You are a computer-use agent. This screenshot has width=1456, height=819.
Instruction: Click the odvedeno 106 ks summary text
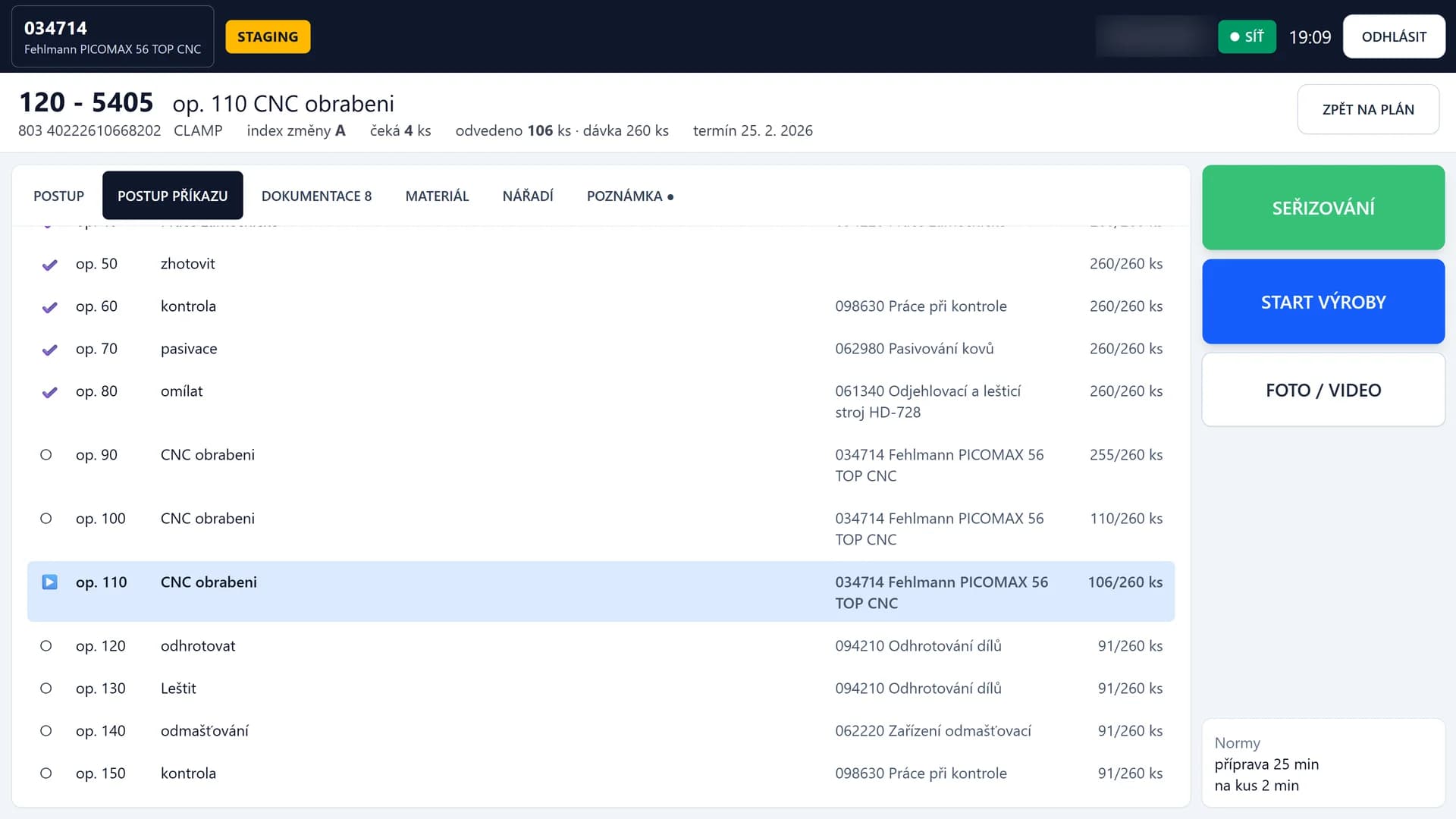513,130
